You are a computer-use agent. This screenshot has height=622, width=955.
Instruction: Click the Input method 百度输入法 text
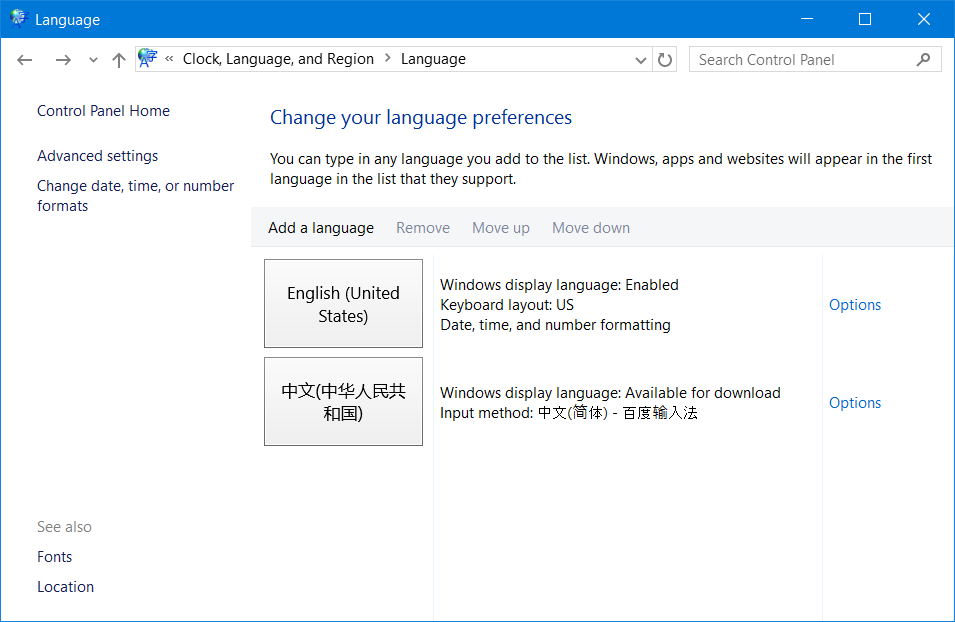coord(569,413)
